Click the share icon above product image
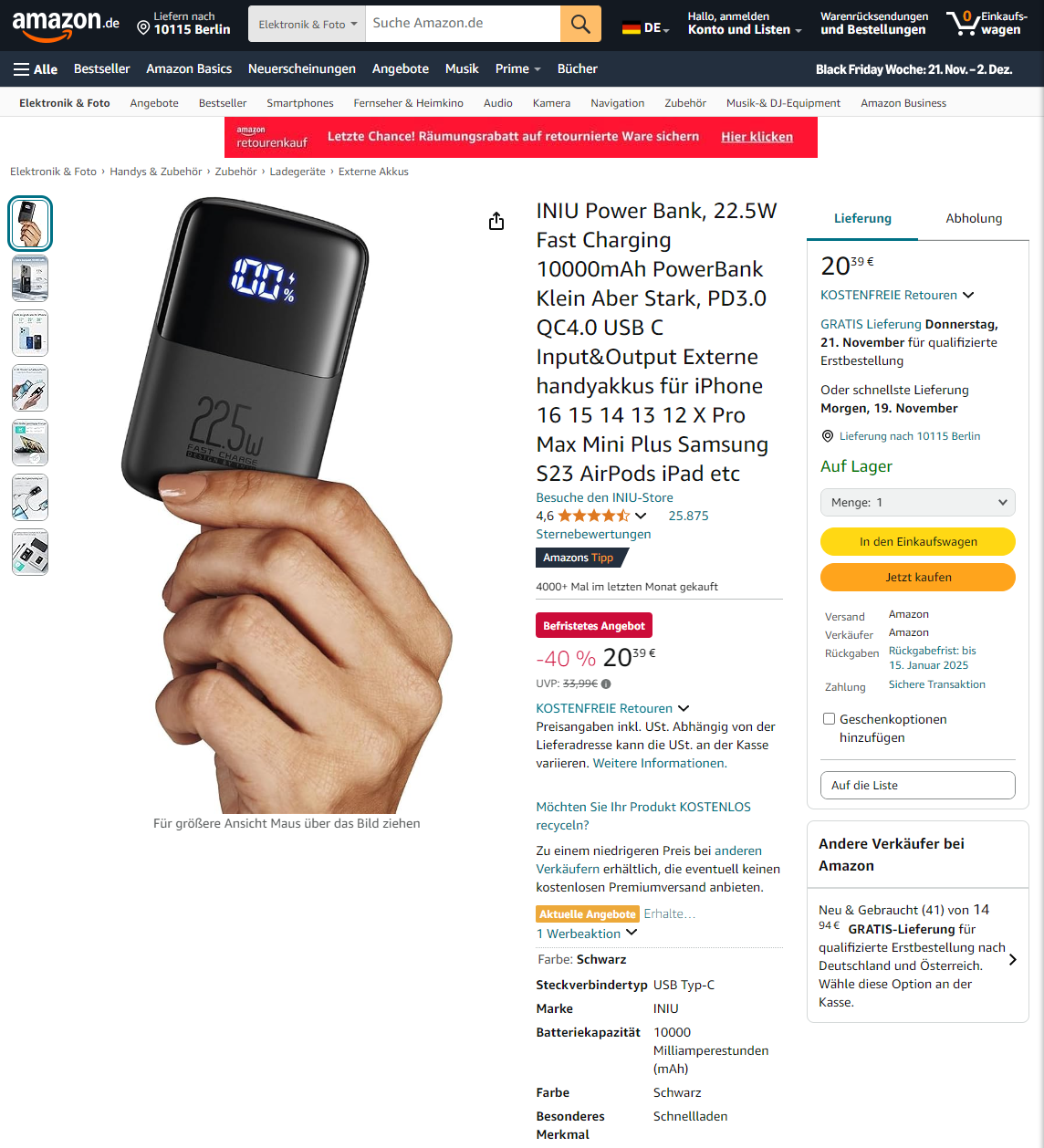 click(x=496, y=222)
